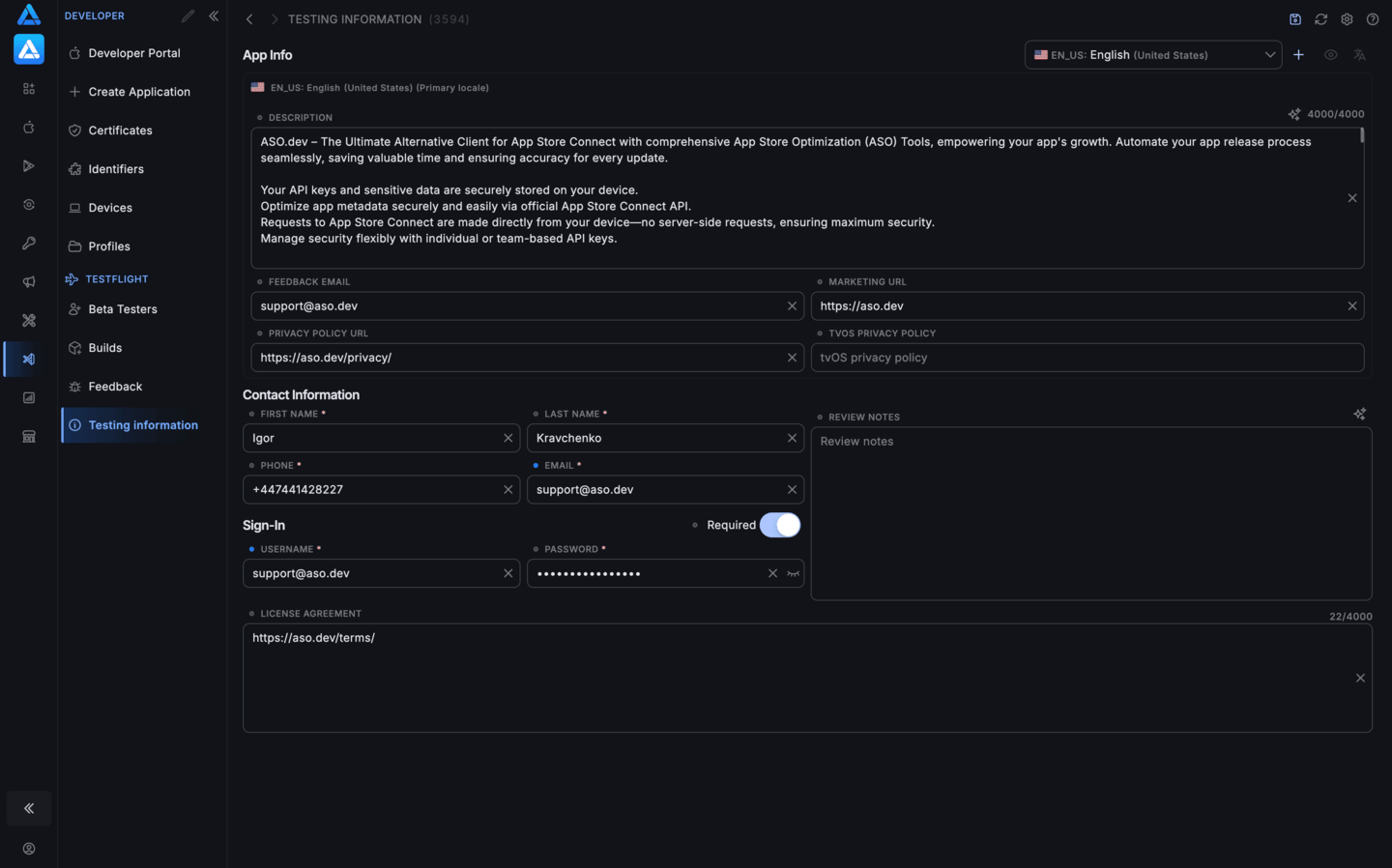Click the save icon in the top toolbar
The height and width of the screenshot is (868, 1392).
1295,19
